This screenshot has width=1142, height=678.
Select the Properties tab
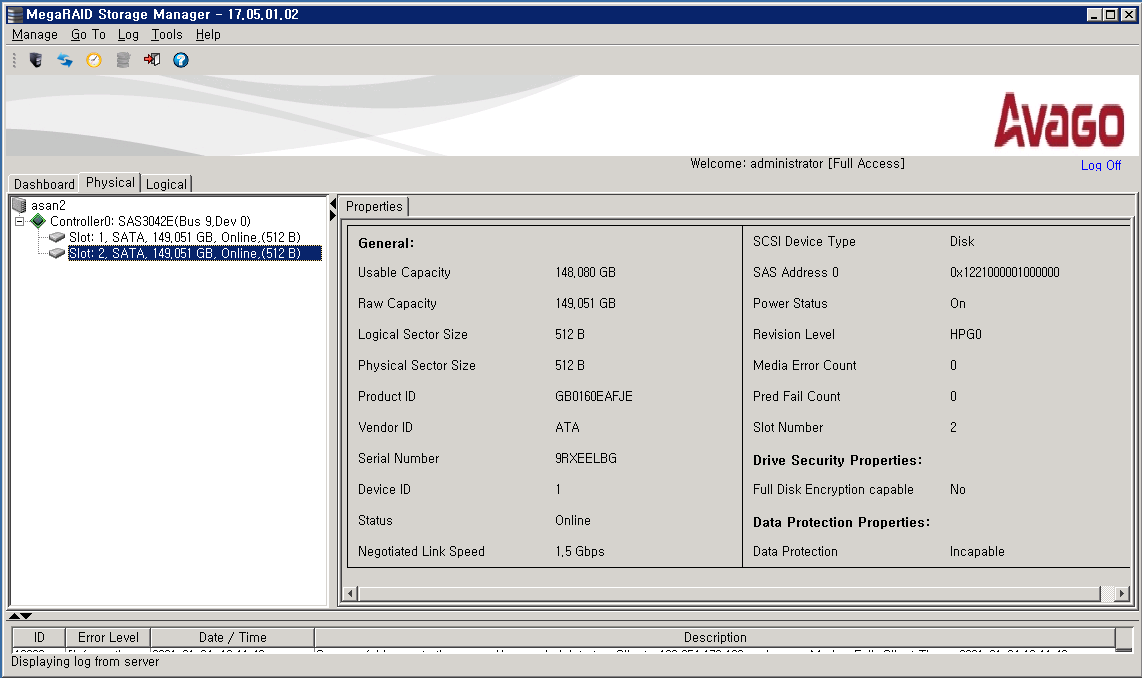(374, 206)
